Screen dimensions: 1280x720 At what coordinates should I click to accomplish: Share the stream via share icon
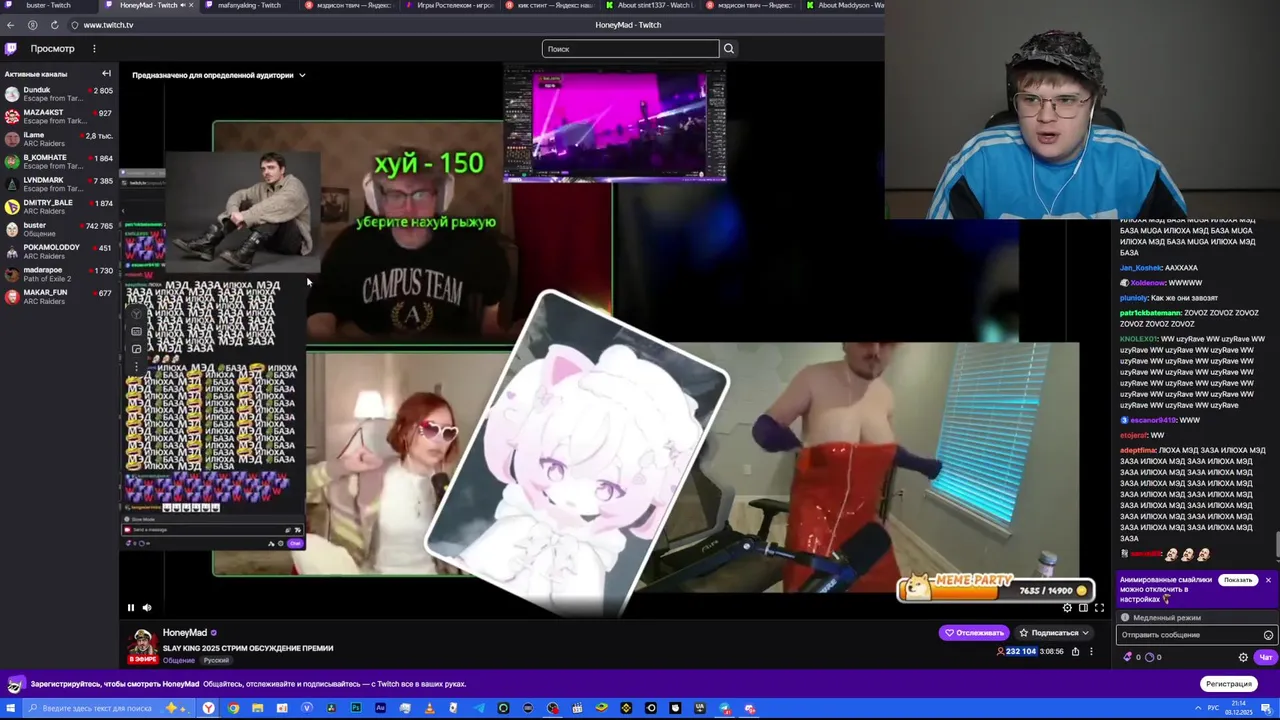coord(1075,651)
